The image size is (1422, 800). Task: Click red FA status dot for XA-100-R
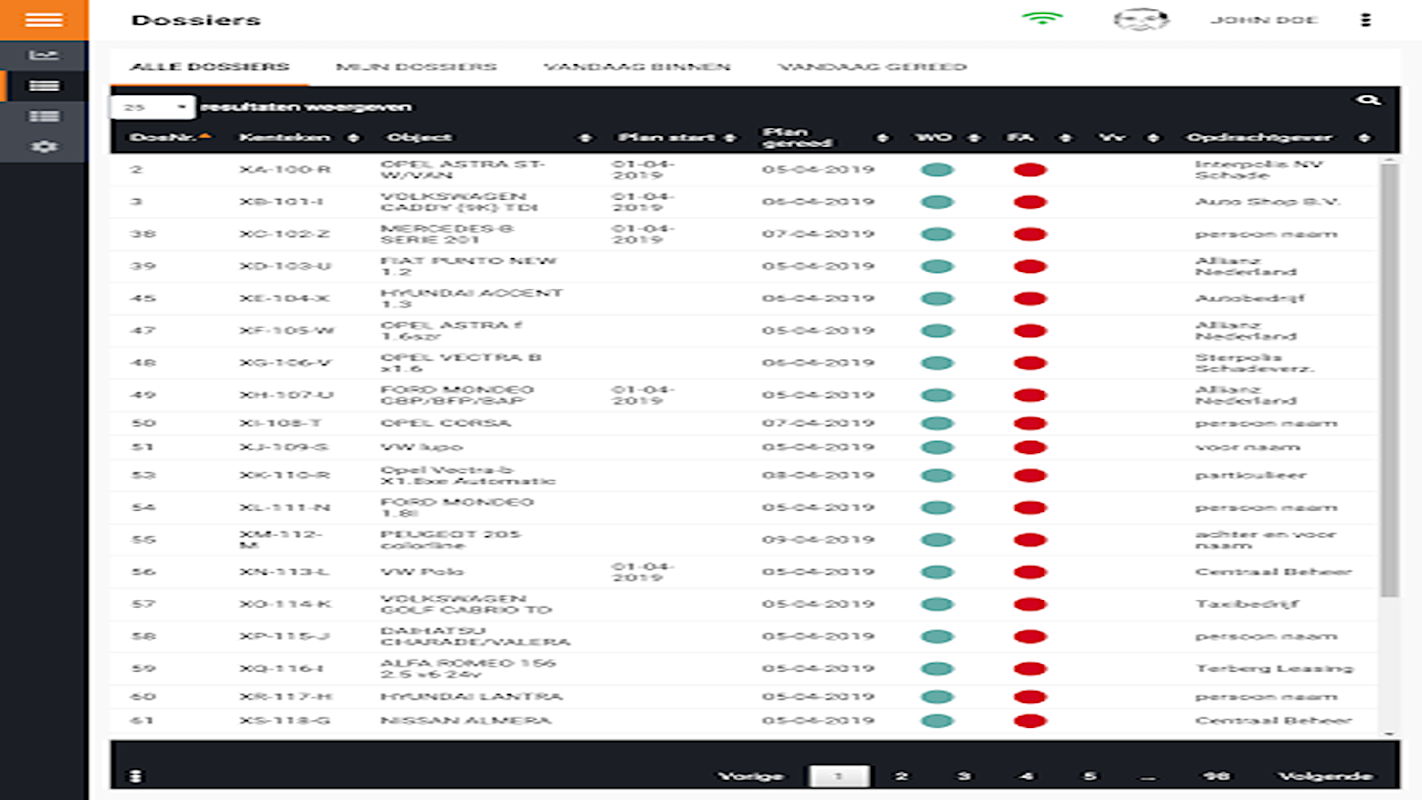click(x=1030, y=170)
